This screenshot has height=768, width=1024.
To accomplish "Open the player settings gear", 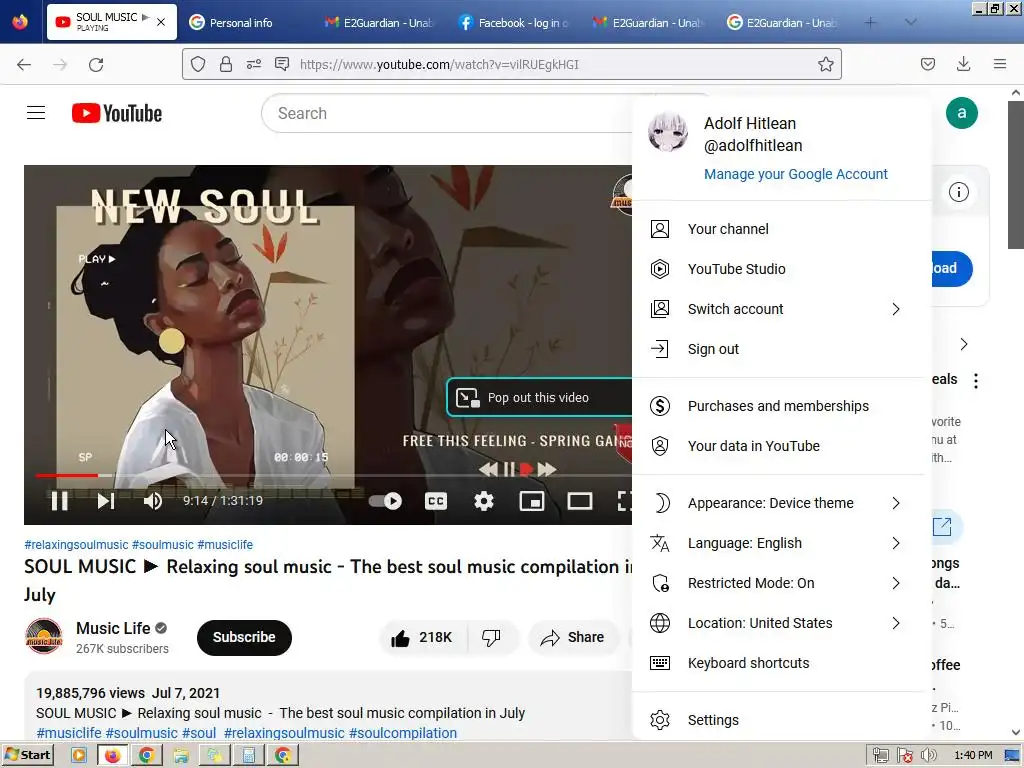I will [483, 501].
